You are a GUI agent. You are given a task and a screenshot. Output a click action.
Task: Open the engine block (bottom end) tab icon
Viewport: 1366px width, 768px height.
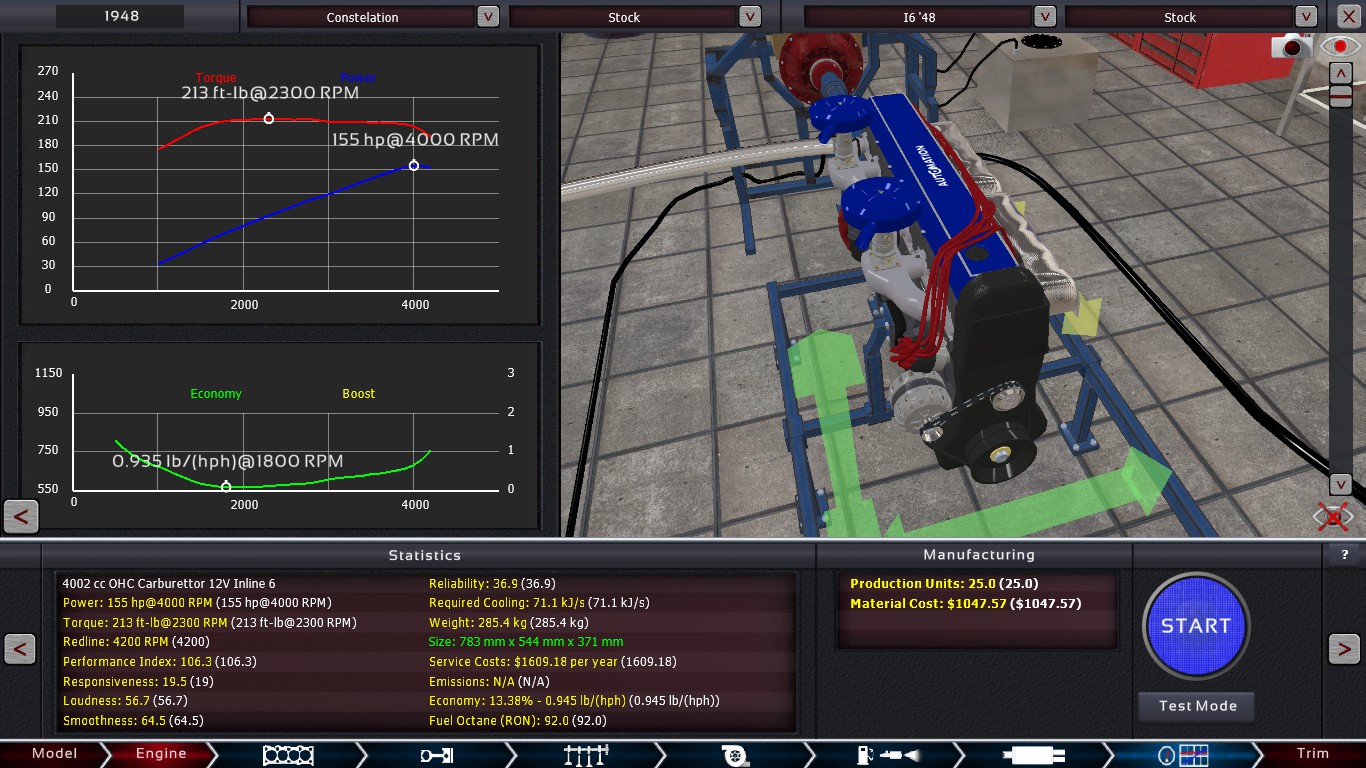click(x=288, y=755)
